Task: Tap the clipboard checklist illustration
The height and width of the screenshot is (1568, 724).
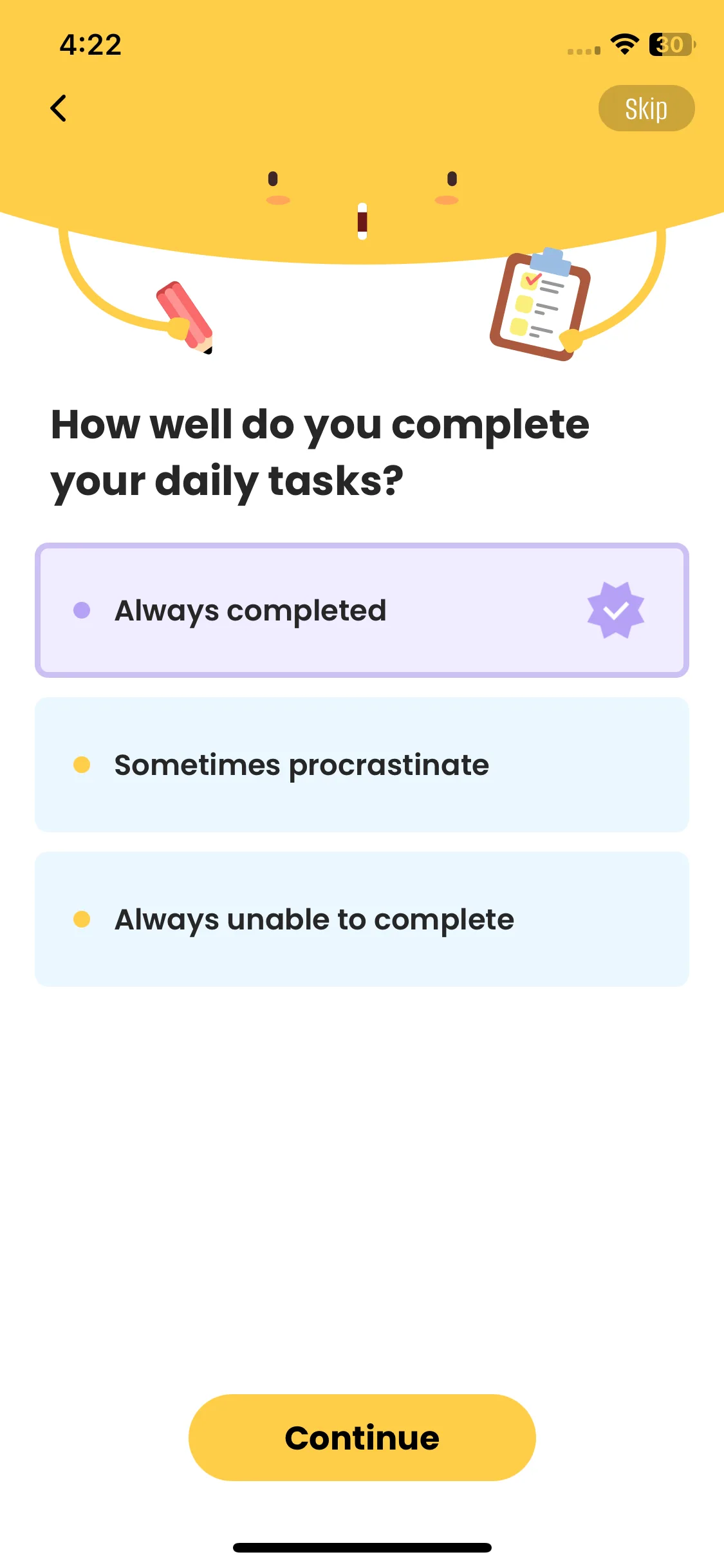Action: (x=539, y=304)
